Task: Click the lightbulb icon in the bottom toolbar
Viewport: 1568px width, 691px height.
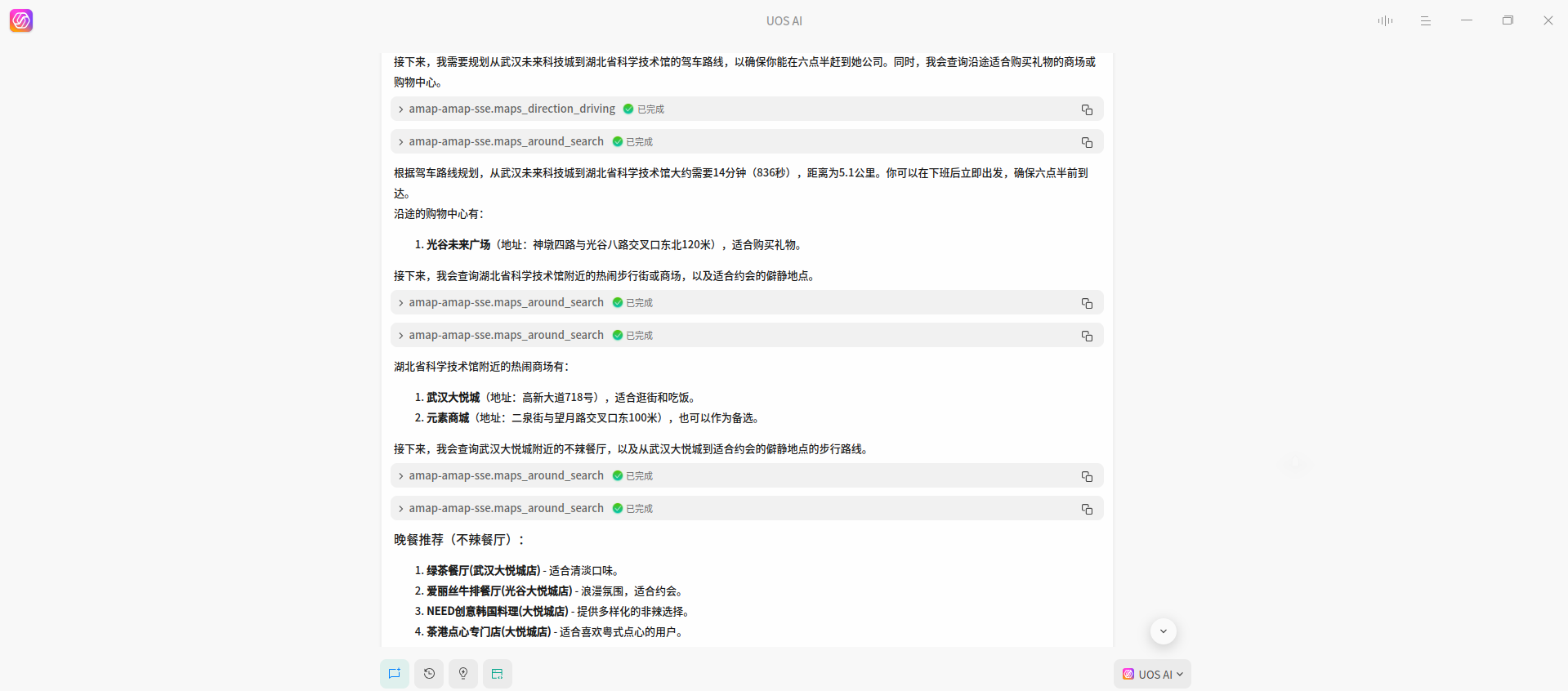Action: [x=463, y=674]
